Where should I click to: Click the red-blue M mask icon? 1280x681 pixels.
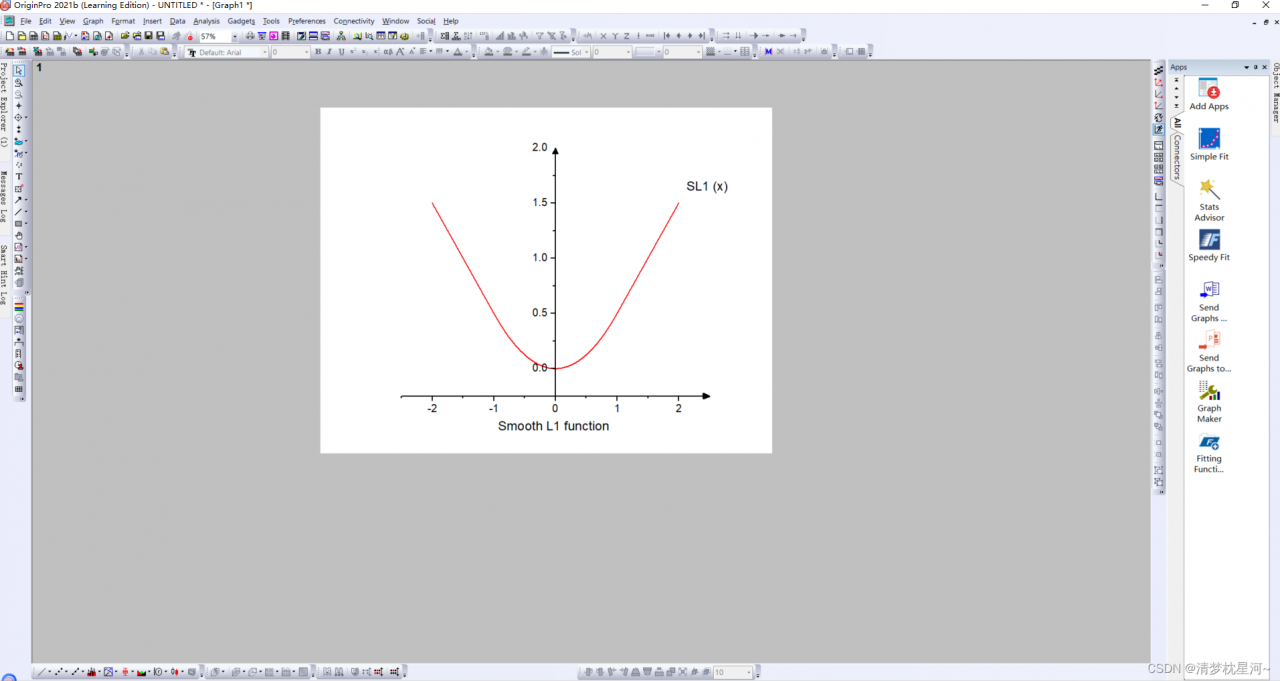[x=768, y=52]
